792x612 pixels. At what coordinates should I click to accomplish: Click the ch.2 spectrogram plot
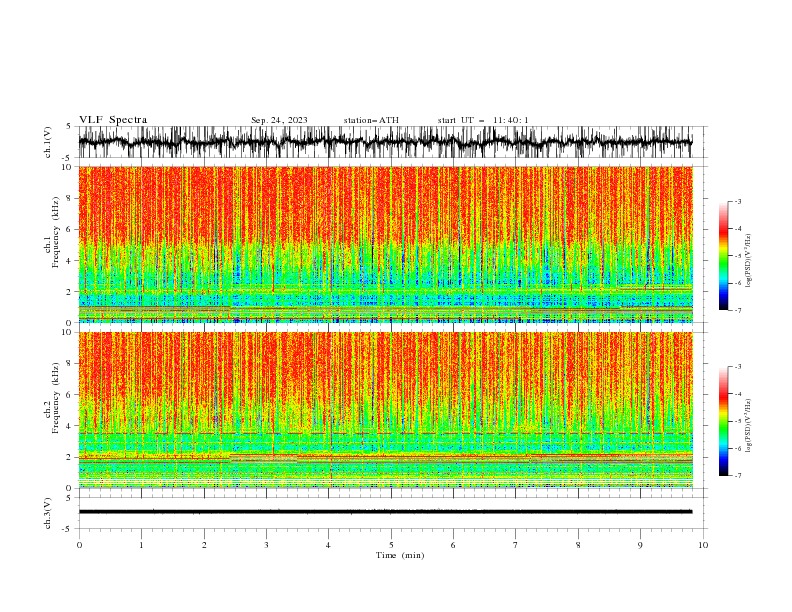click(385, 410)
